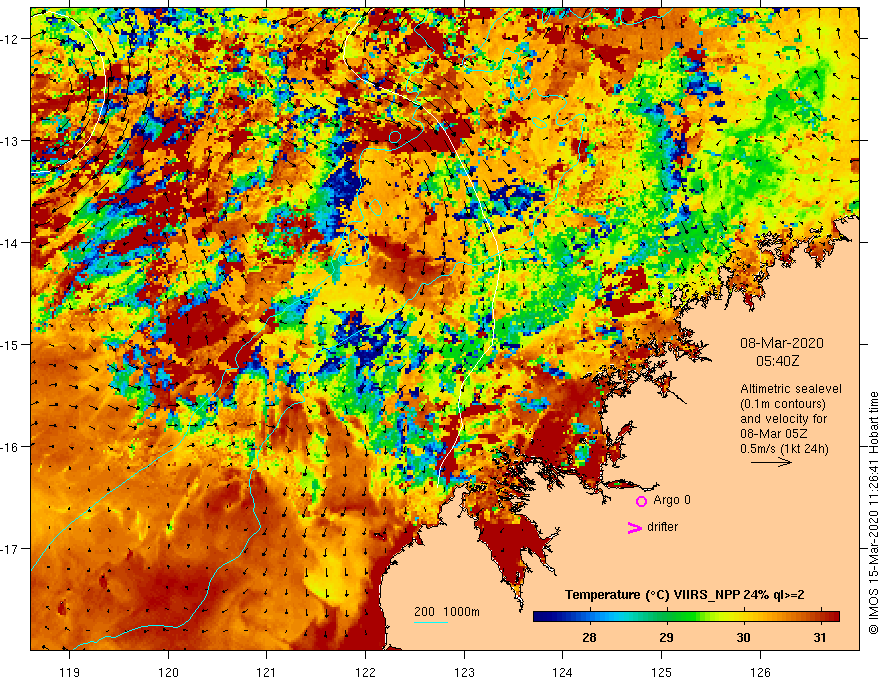Image resolution: width=880 pixels, height=680 pixels.
Task: Click latitude axis label -12
Action: tap(10, 39)
